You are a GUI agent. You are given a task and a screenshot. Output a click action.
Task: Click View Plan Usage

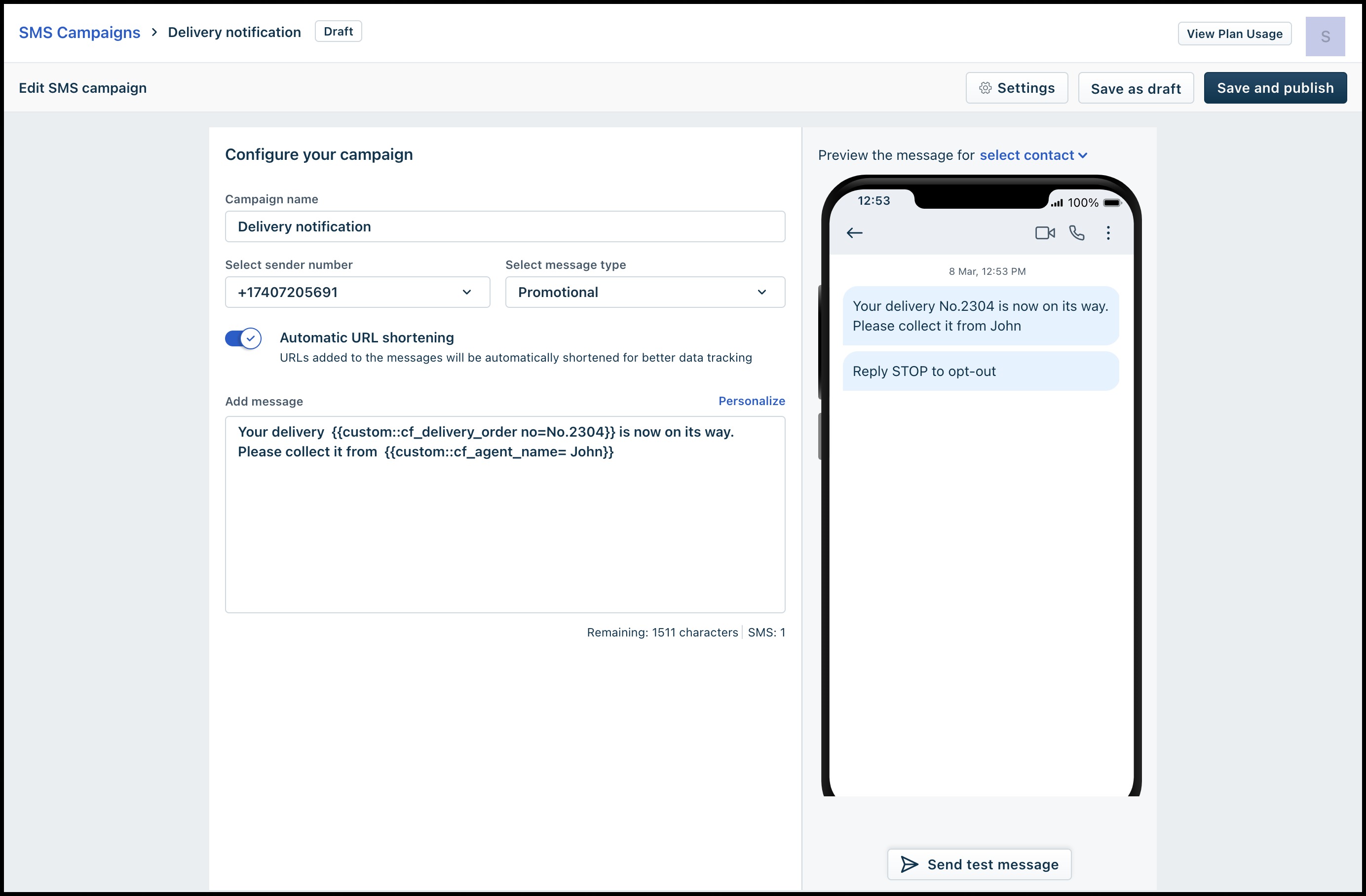tap(1235, 34)
